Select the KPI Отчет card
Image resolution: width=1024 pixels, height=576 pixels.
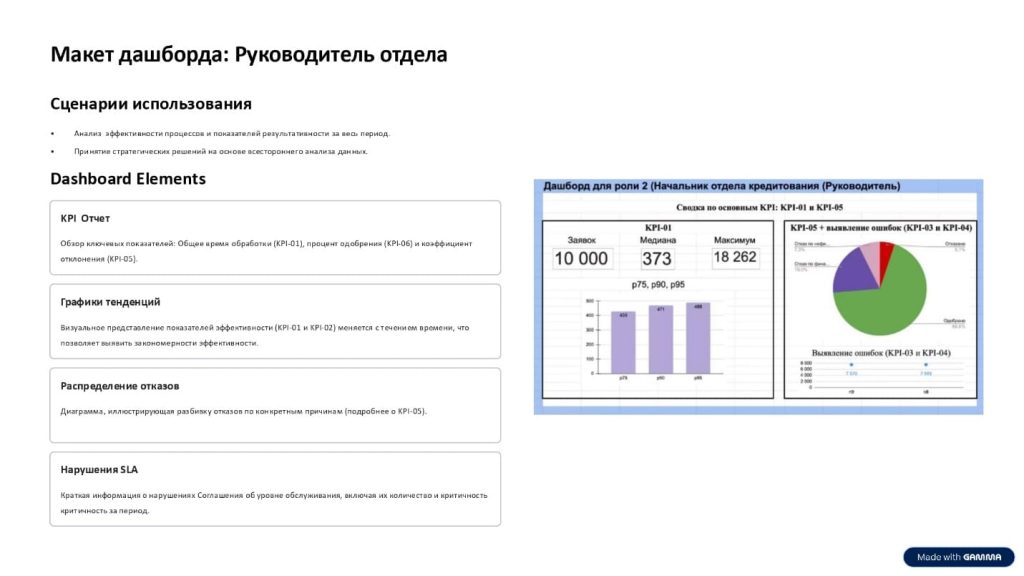(x=275, y=238)
